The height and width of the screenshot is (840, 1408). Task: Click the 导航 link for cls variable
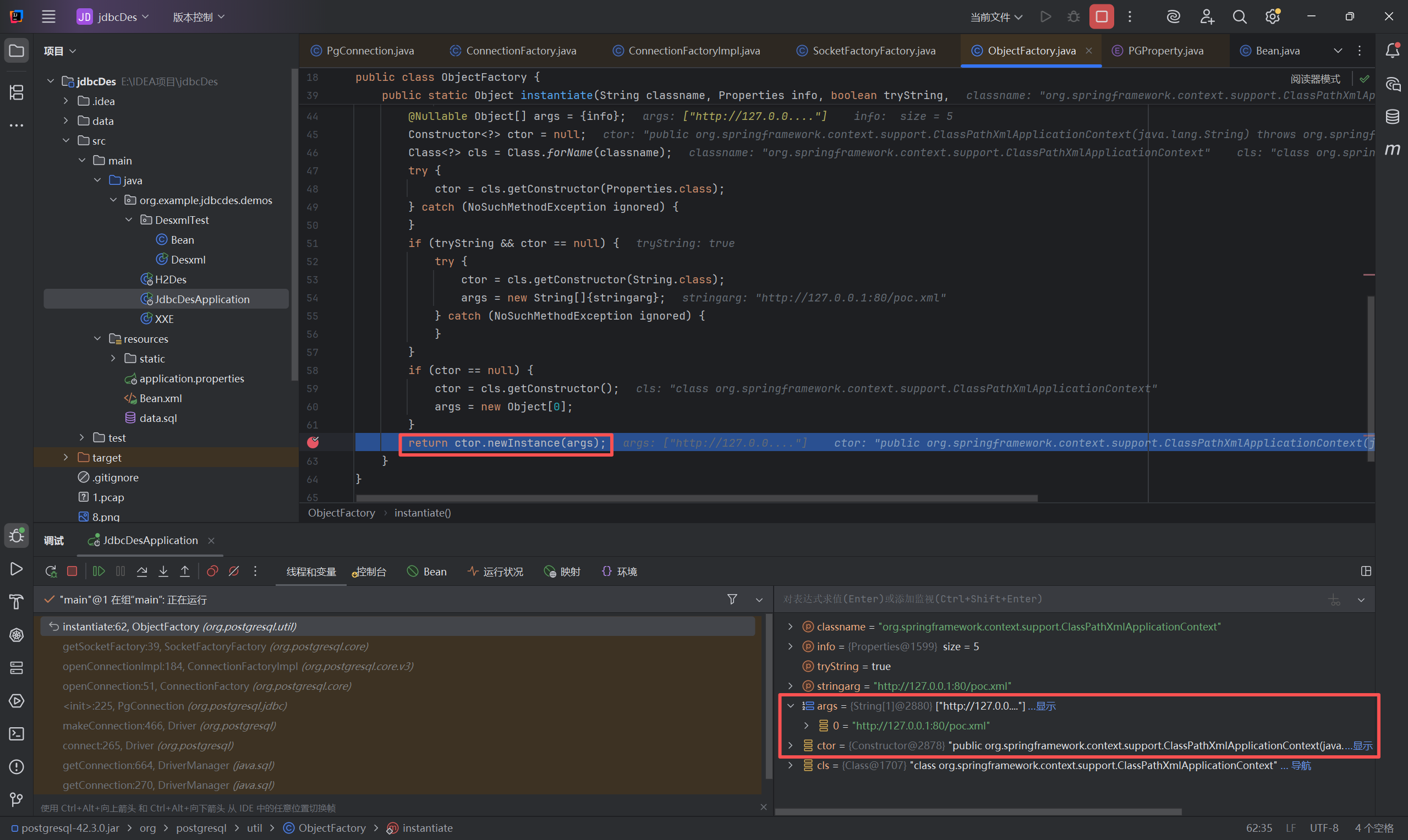(1300, 765)
